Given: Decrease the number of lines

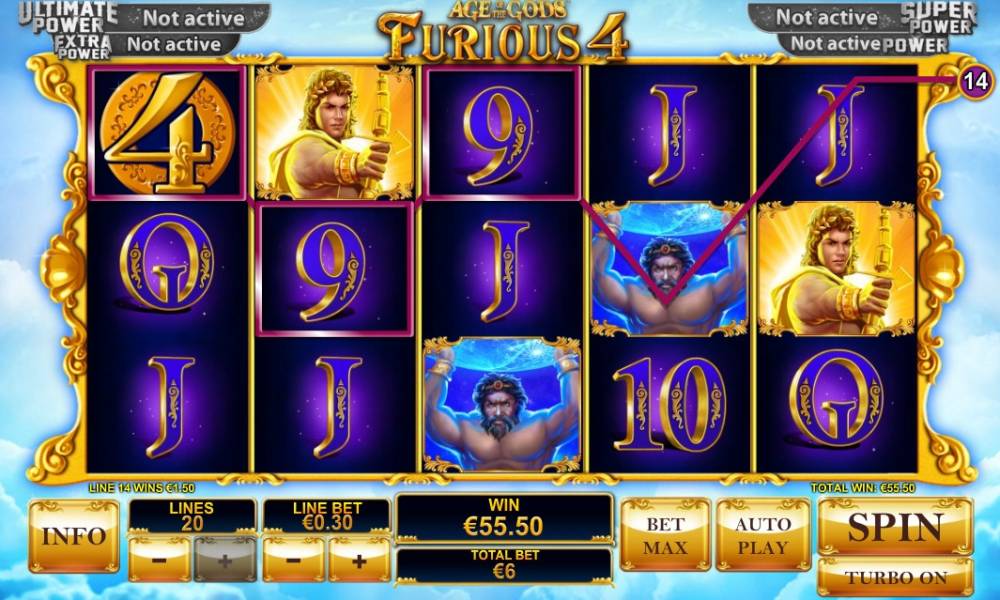Looking at the screenshot, I should coord(159,559).
